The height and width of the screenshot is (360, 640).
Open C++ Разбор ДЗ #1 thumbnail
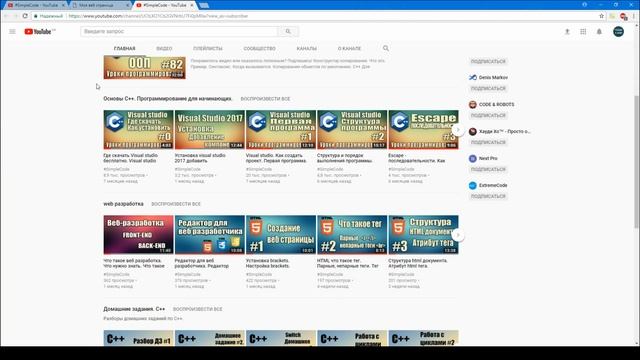[x=138, y=338]
